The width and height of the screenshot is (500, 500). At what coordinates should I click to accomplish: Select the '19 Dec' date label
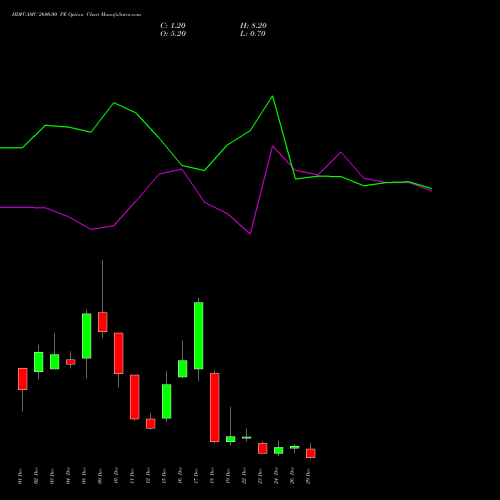[x=228, y=476]
